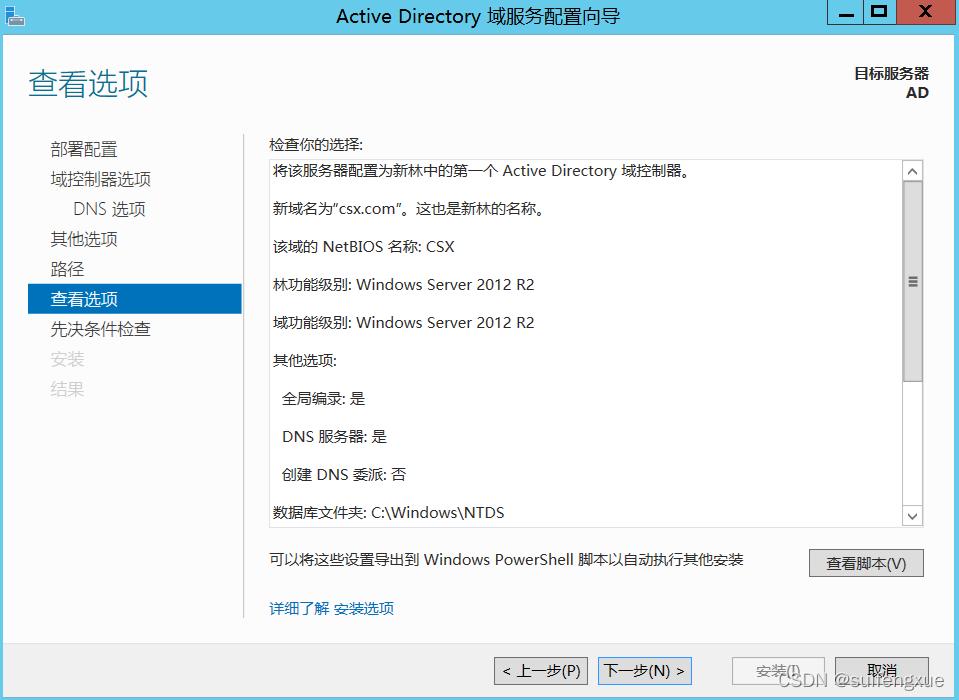The image size is (959, 700).
Task: Click the wizard title bar server icon
Action: pos(14,14)
